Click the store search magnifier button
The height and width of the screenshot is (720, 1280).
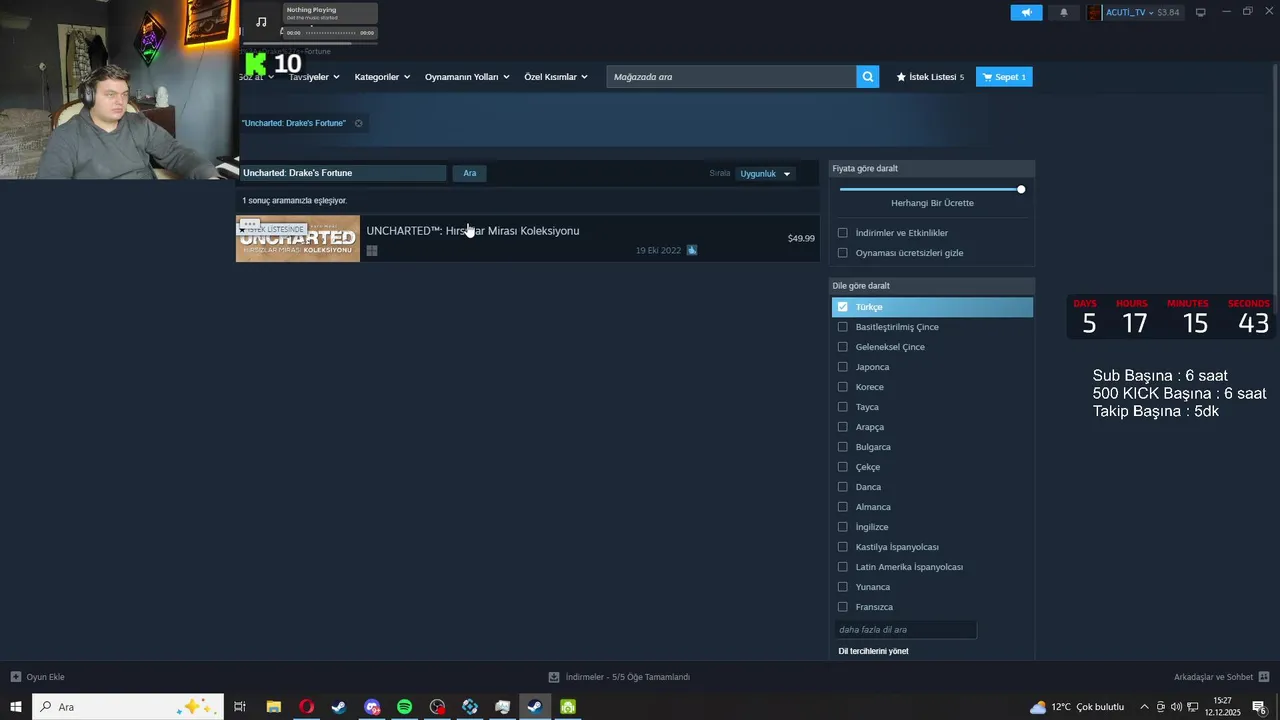click(x=868, y=77)
